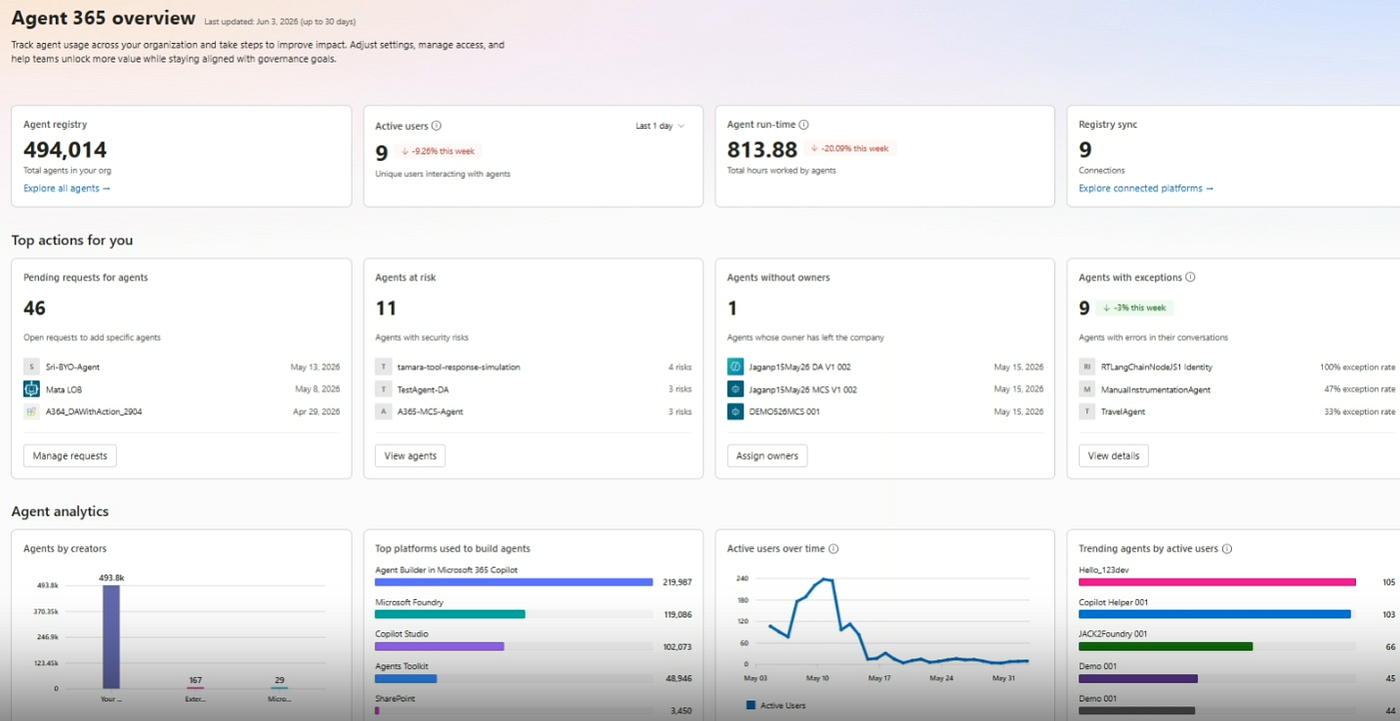Open Explore all agents link
The height and width of the screenshot is (721, 1400).
click(x=67, y=188)
